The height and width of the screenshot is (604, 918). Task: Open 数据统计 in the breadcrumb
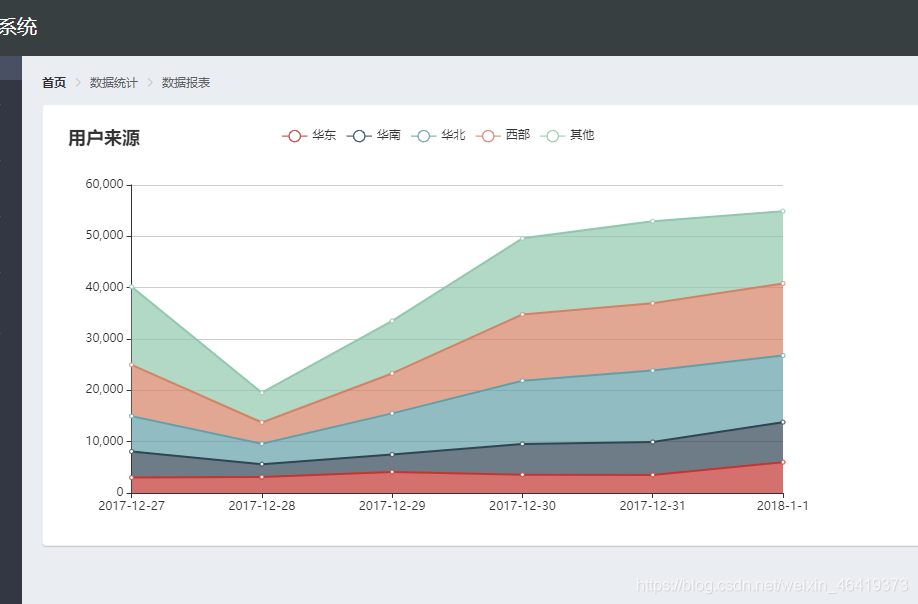114,83
